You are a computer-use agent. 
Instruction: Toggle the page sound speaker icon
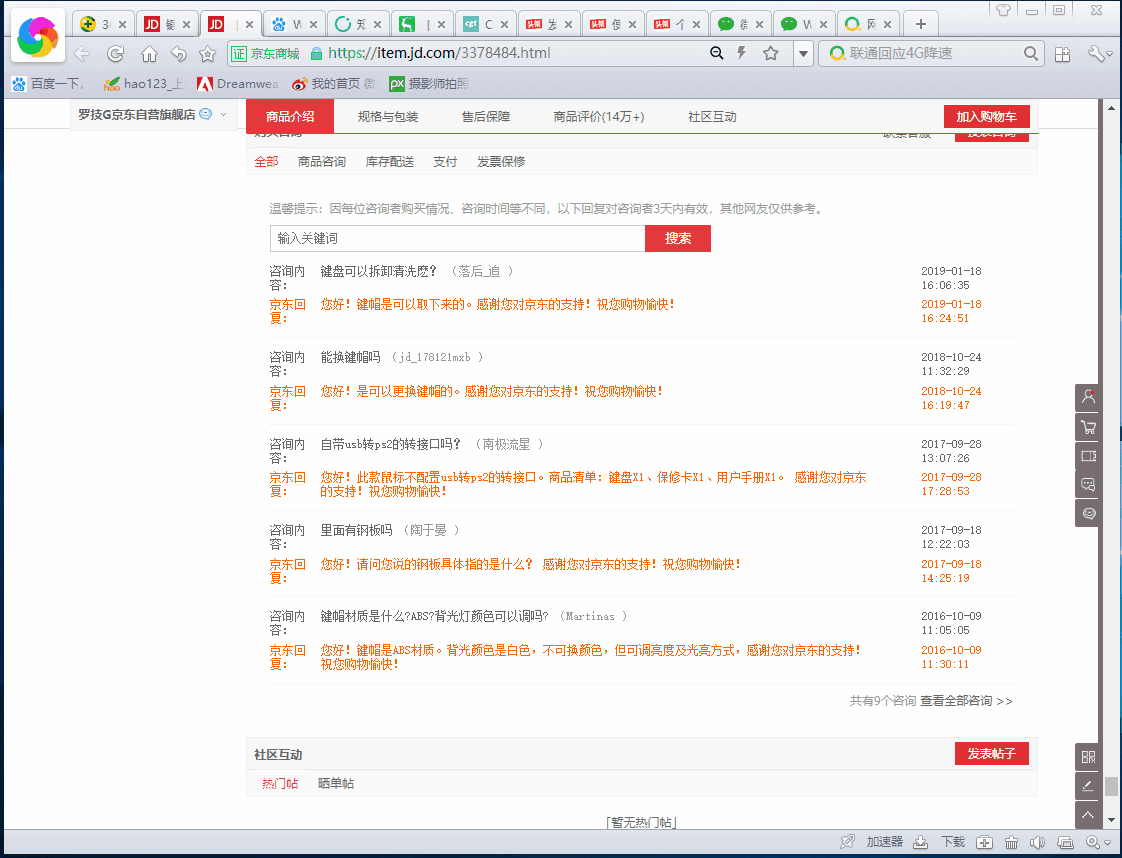[x=1038, y=842]
